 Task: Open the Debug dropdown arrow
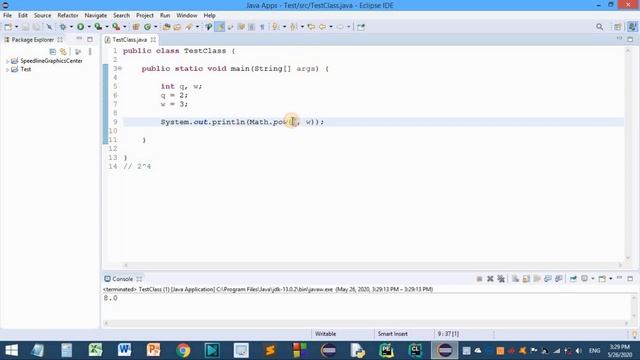pyautogui.click(x=71, y=27)
